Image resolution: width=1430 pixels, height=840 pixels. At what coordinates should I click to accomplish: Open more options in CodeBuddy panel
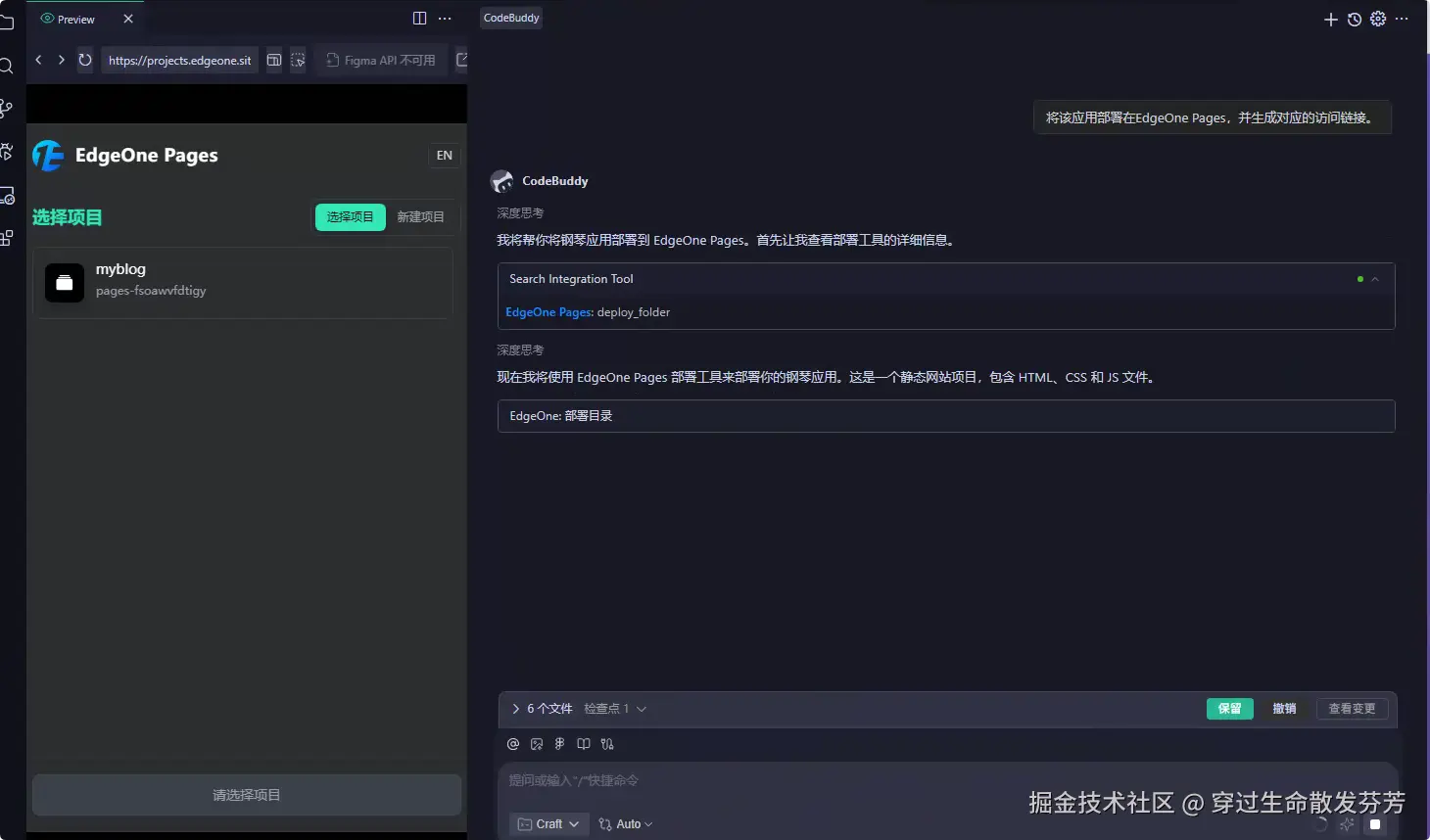[1402, 19]
